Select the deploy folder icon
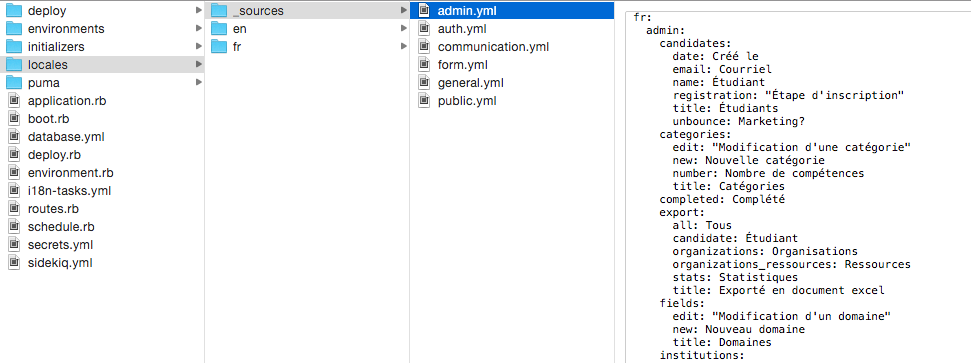Viewport: 971px width, 363px height. coord(14,11)
